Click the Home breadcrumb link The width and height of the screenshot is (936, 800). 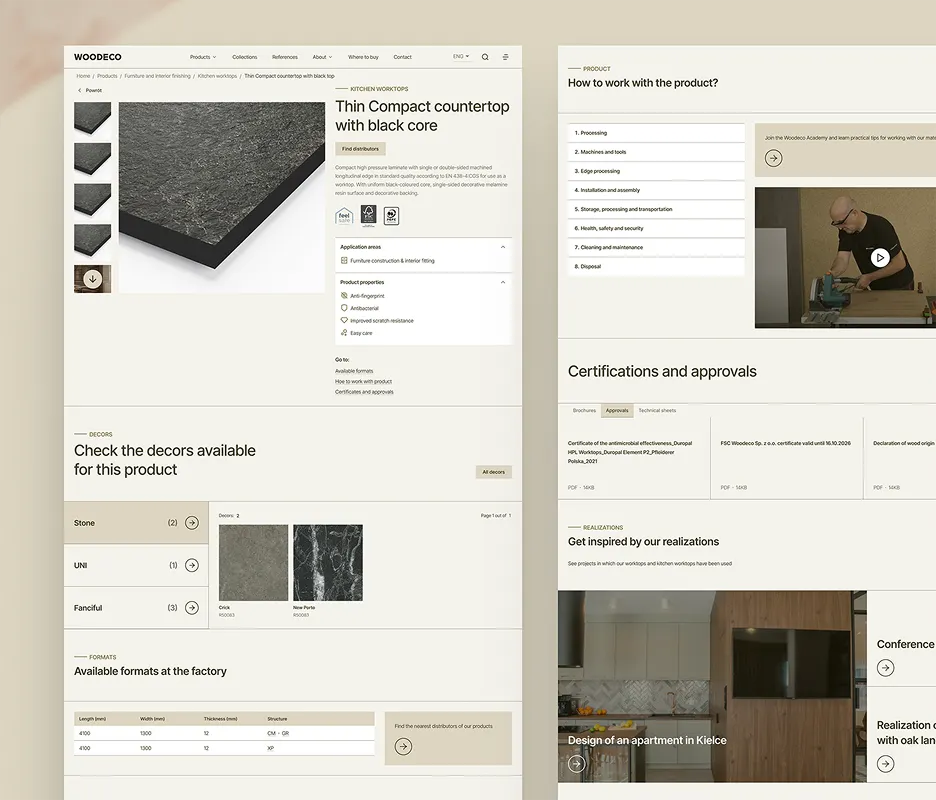[83, 76]
